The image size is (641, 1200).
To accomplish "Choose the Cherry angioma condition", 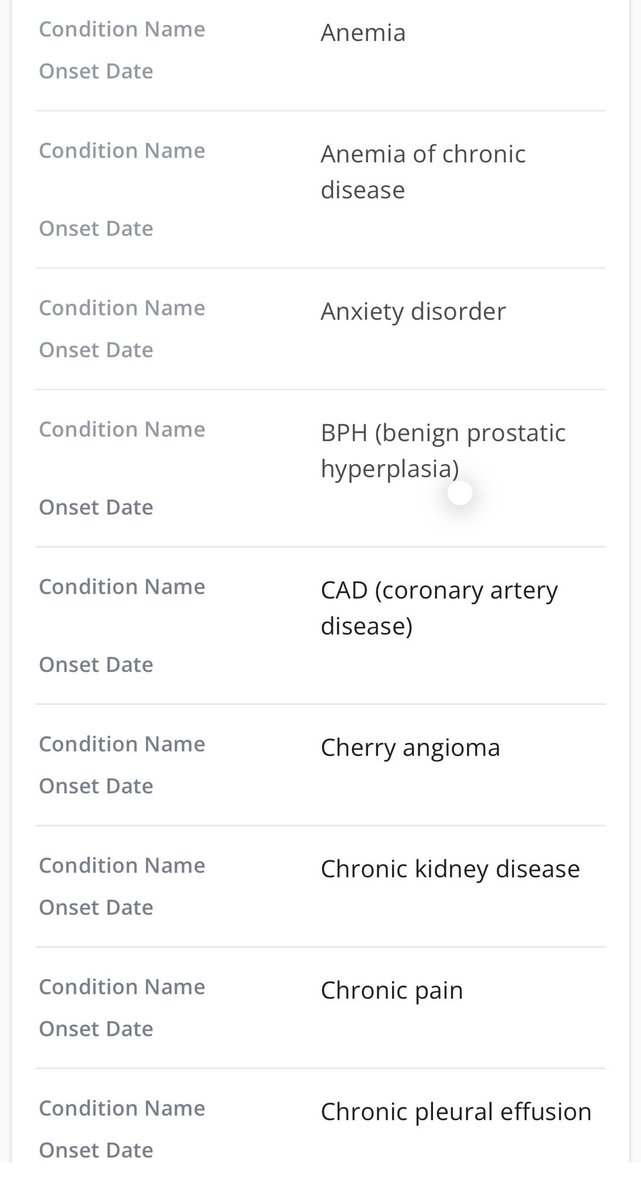I will [x=410, y=748].
